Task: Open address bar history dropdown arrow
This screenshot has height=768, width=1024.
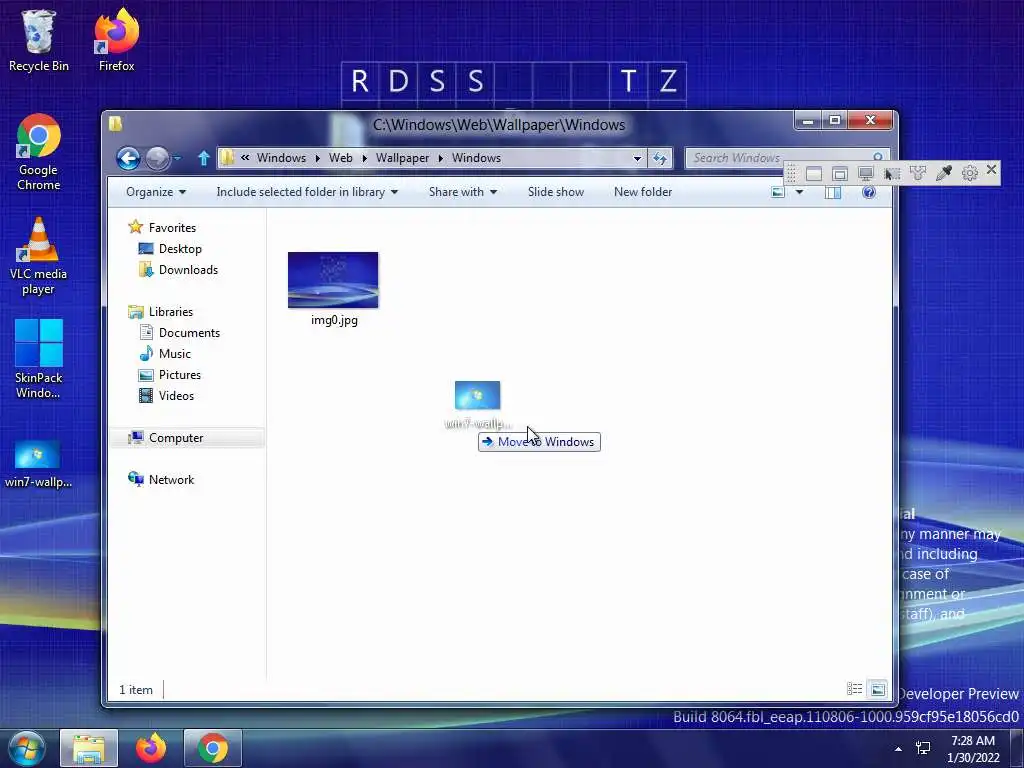Action: [x=637, y=158]
